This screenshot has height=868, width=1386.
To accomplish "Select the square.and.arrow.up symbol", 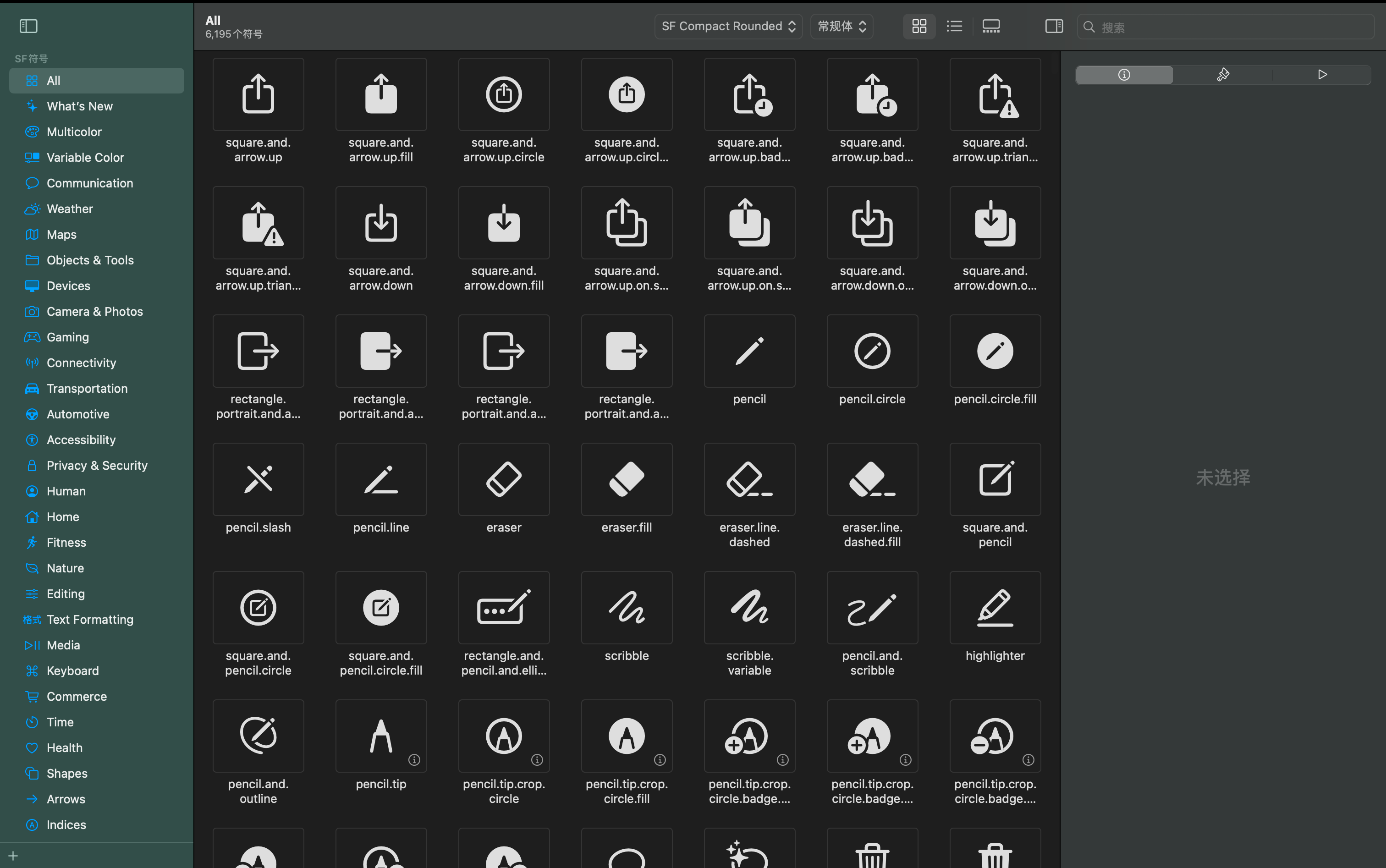I will 258,94.
